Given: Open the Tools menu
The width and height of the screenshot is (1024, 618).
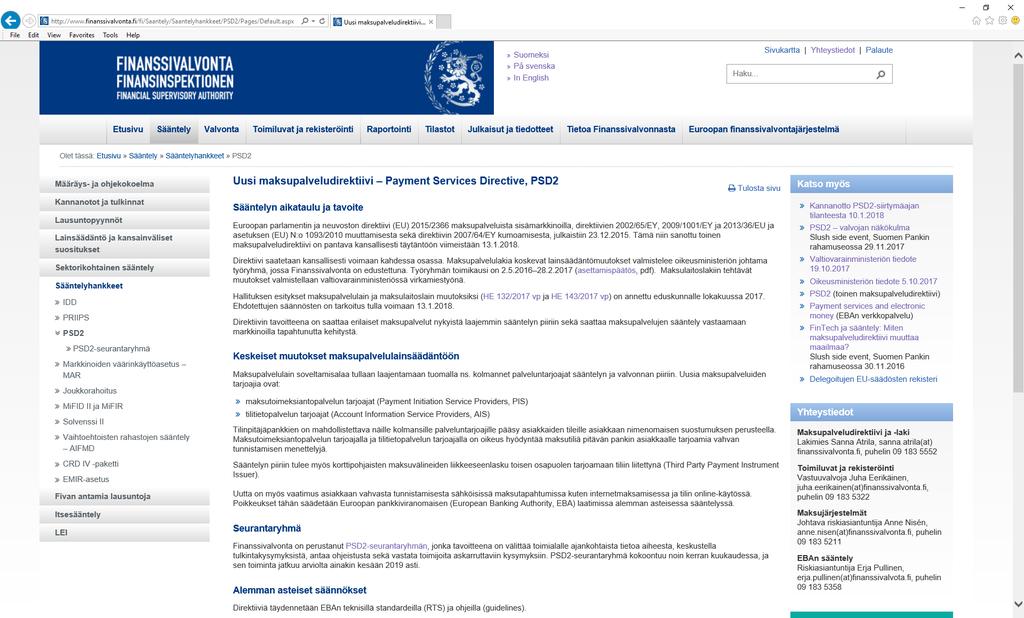Looking at the screenshot, I should (x=110, y=35).
